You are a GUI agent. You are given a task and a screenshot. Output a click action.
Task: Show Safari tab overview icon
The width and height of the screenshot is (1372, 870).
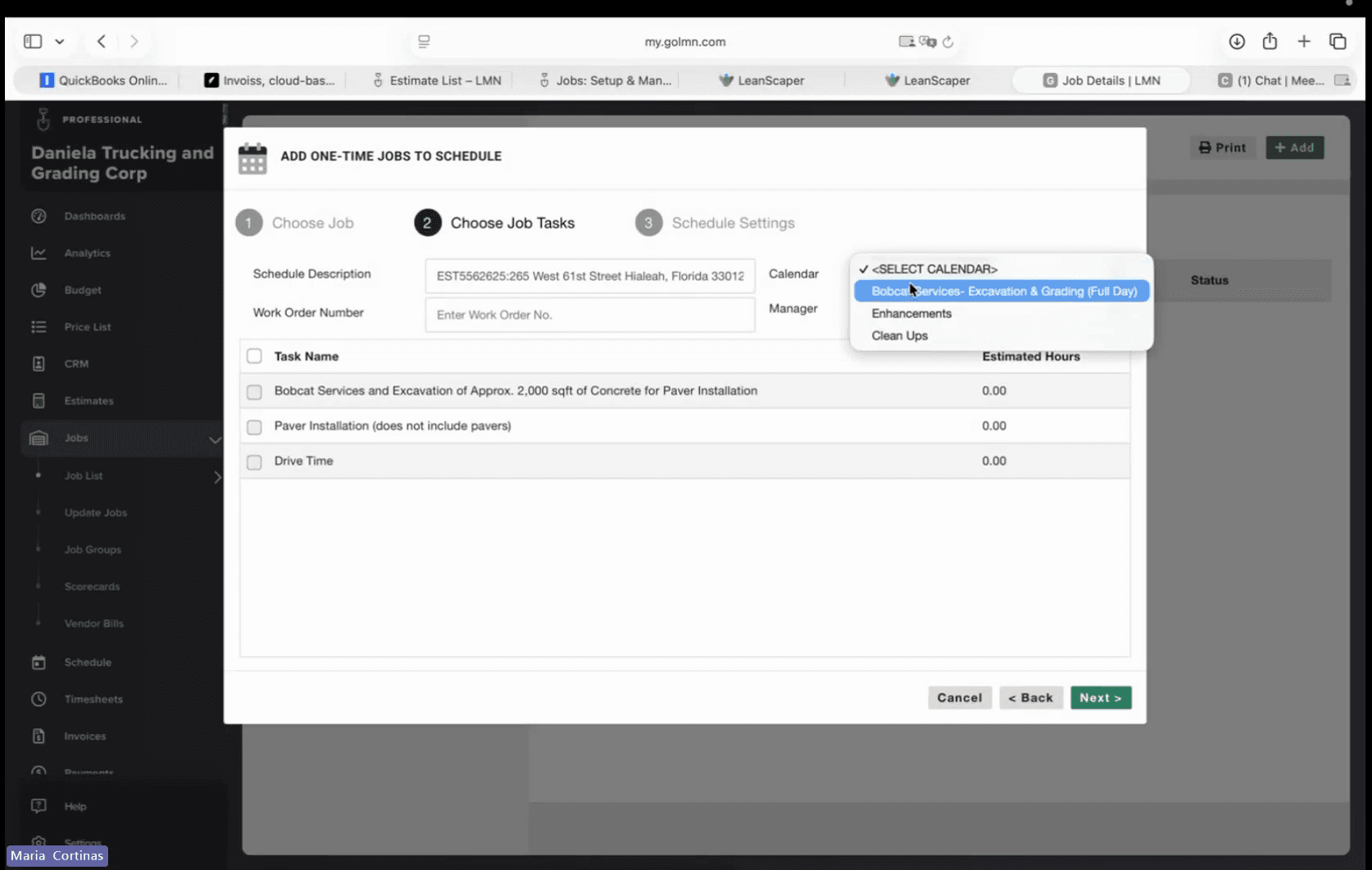(1338, 41)
